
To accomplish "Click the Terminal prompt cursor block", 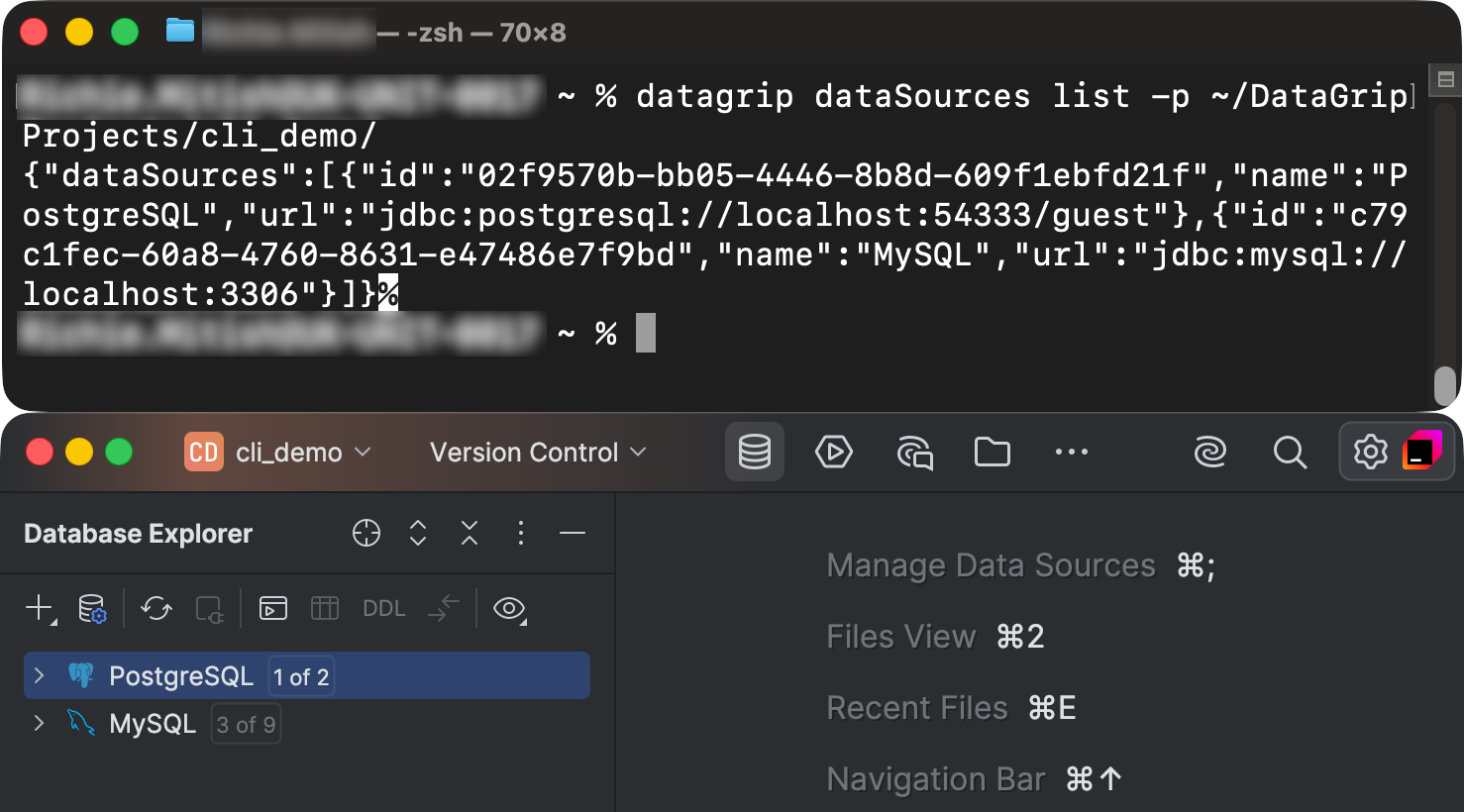I will 645,333.
